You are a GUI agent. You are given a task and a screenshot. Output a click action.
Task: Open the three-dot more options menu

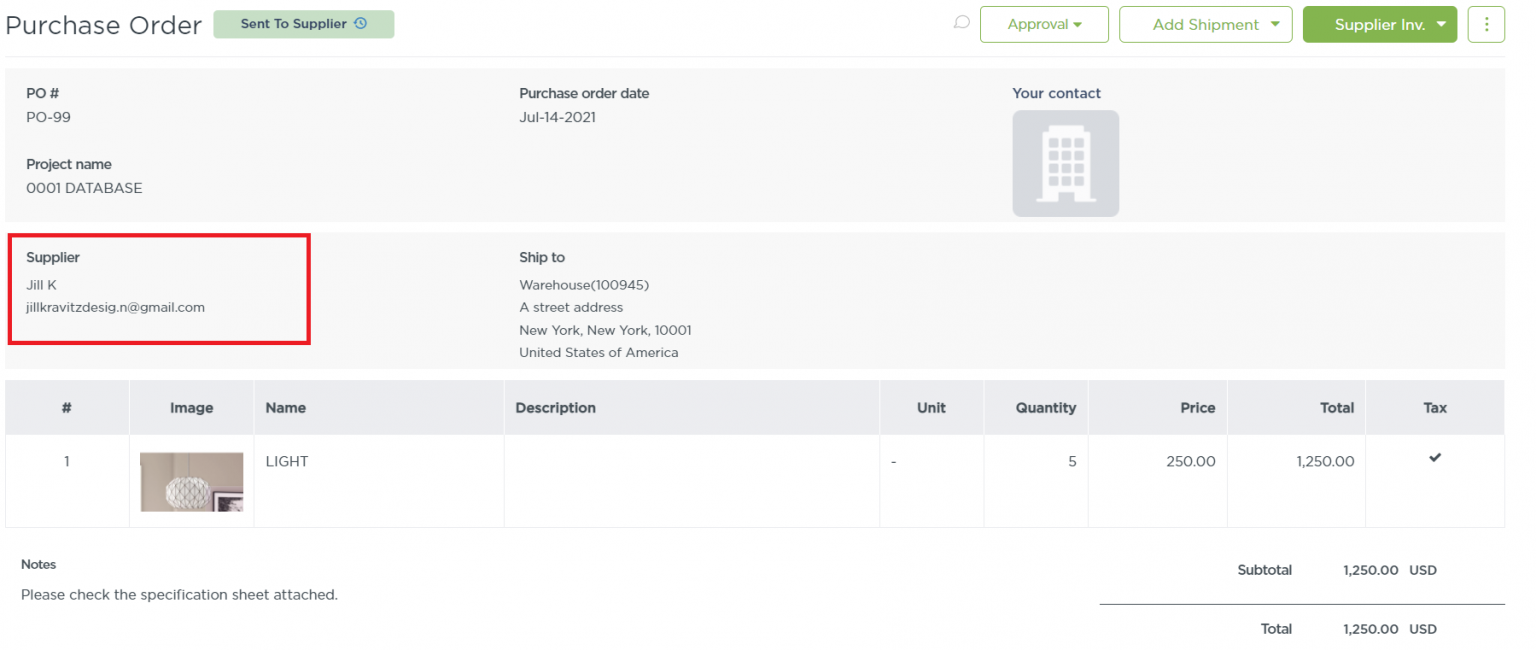point(1486,24)
